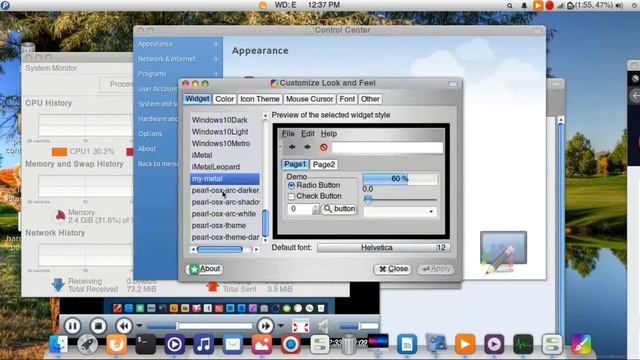
Task: Open the green graph System Monitor dock icon
Action: click(523, 345)
